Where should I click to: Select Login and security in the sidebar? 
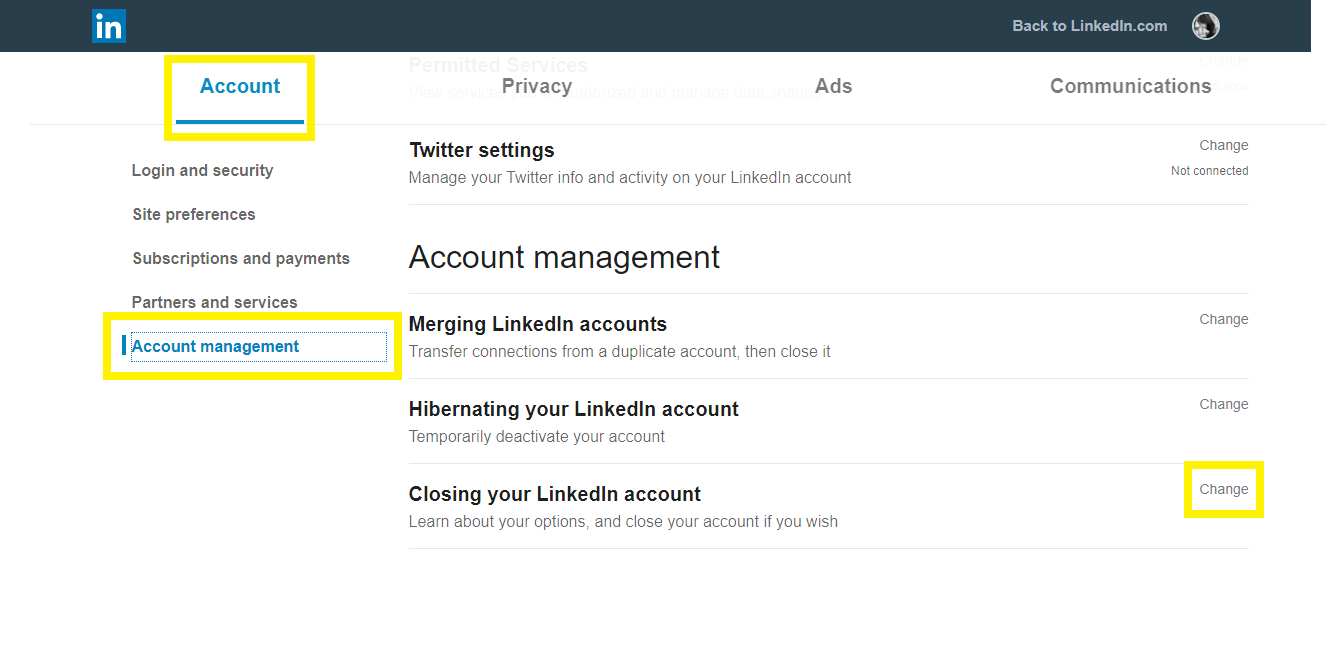coord(202,170)
